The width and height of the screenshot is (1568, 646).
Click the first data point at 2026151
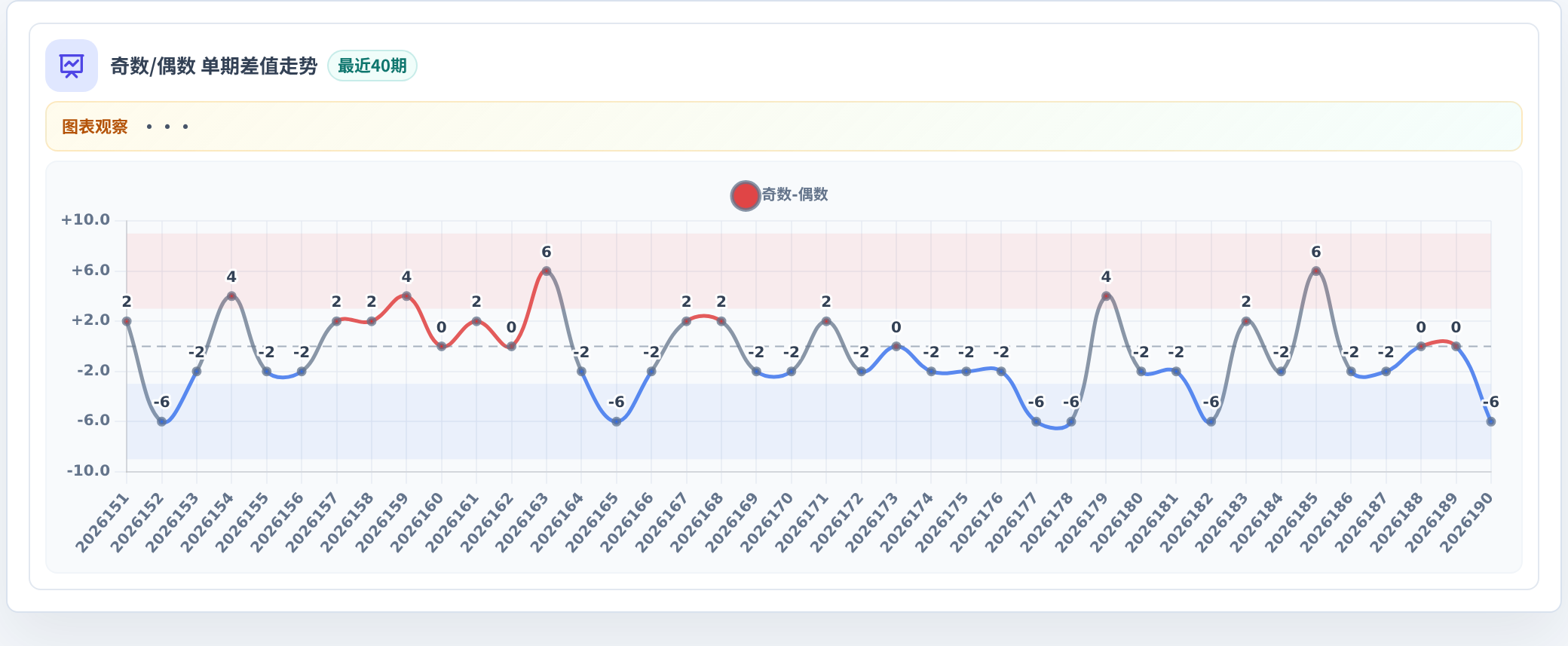point(127,321)
